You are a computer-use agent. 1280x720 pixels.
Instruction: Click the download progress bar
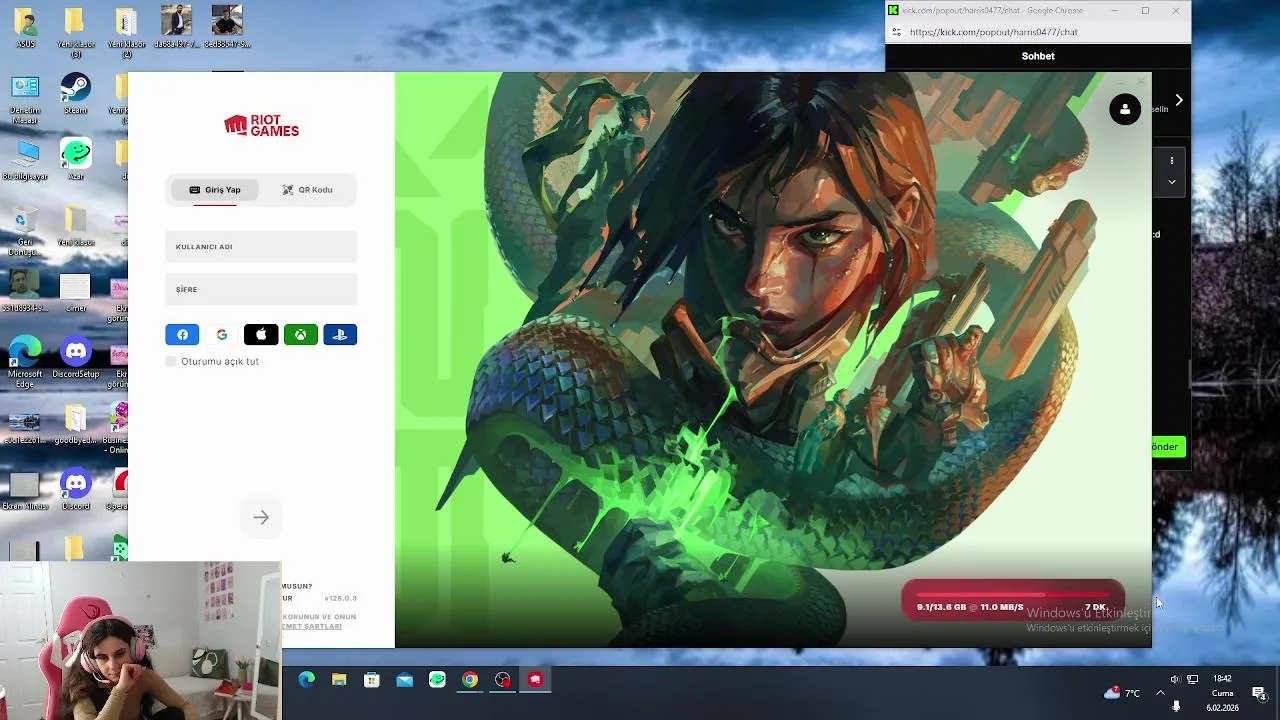point(1013,594)
